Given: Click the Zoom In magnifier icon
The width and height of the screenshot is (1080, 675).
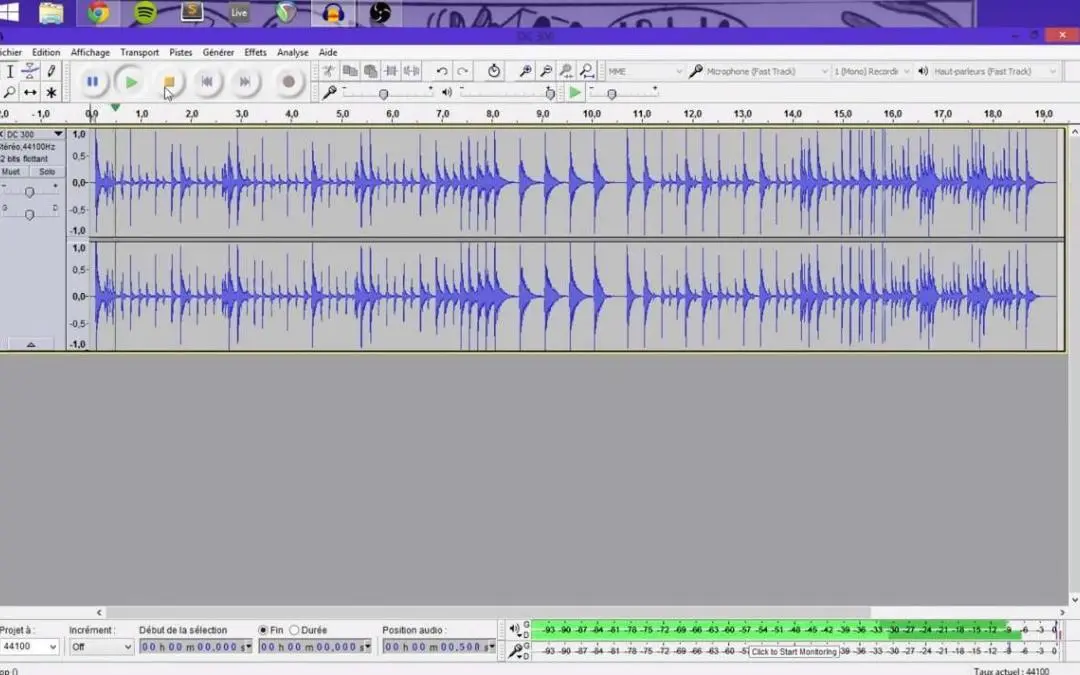Looking at the screenshot, I should tap(525, 71).
